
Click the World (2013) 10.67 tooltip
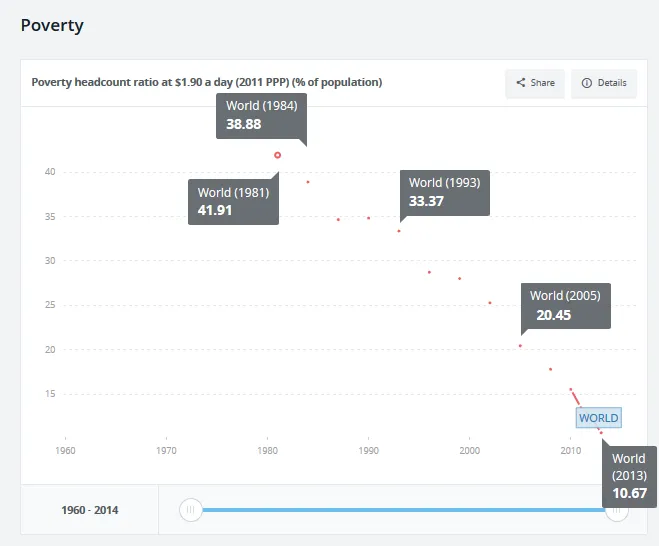point(629,477)
